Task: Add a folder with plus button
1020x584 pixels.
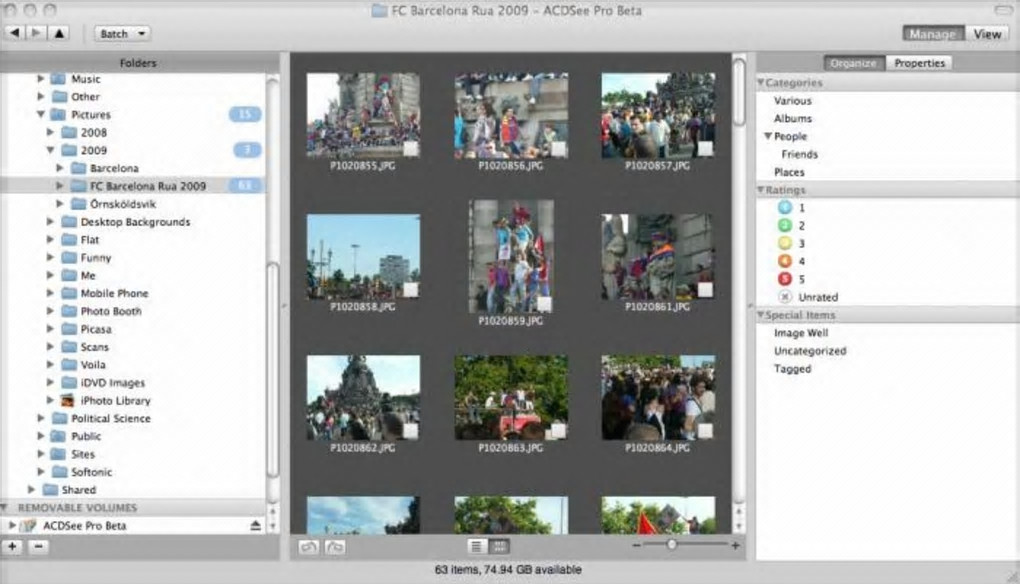Action: [13, 547]
